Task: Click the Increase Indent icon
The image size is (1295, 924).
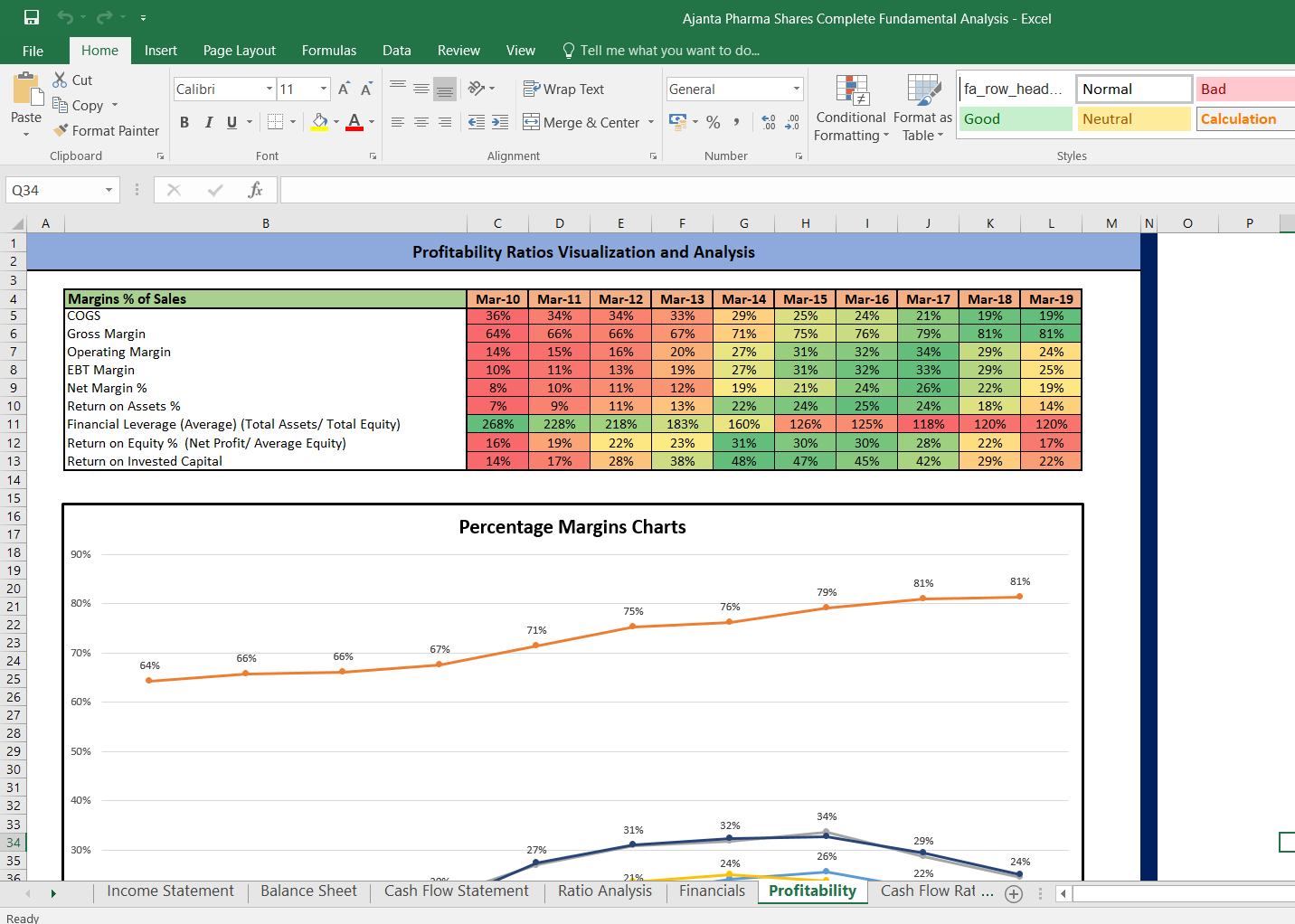Action: coord(500,122)
